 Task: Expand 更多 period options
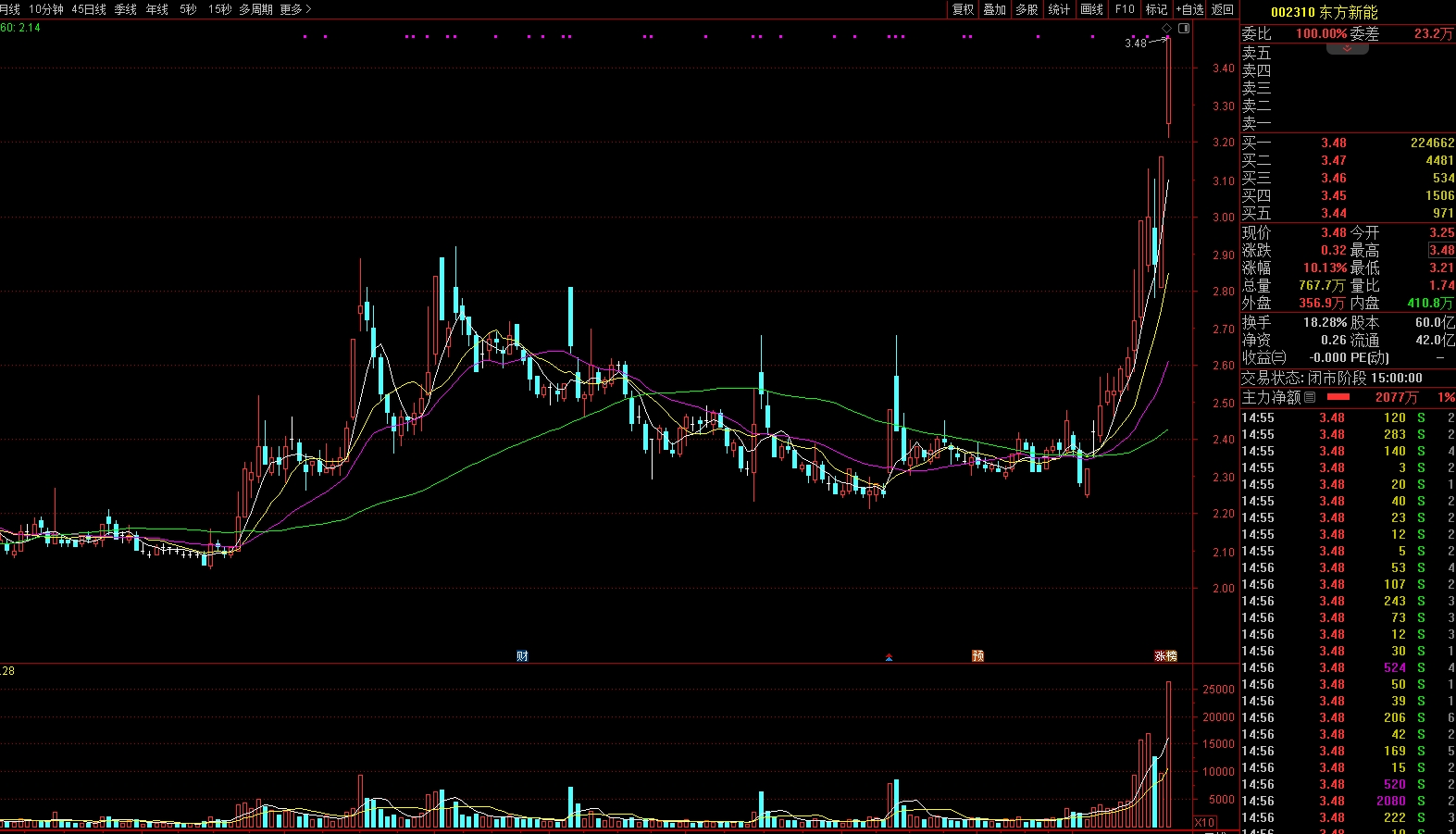click(x=295, y=9)
